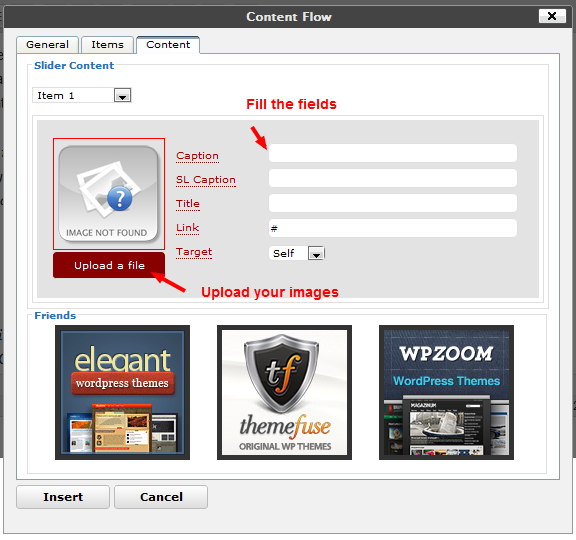Expand the Item 1 dropdown arrow
Image resolution: width=576 pixels, height=540 pixels.
(122, 96)
